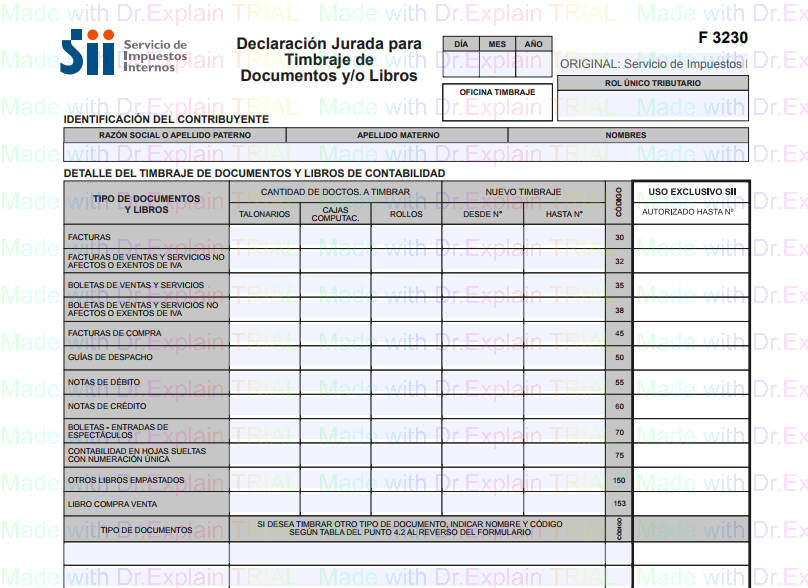Click the "CANTIDAD DE DOCTOS. A TIMBRAR" header
Viewport: 808px width, 588px height.
[335, 192]
